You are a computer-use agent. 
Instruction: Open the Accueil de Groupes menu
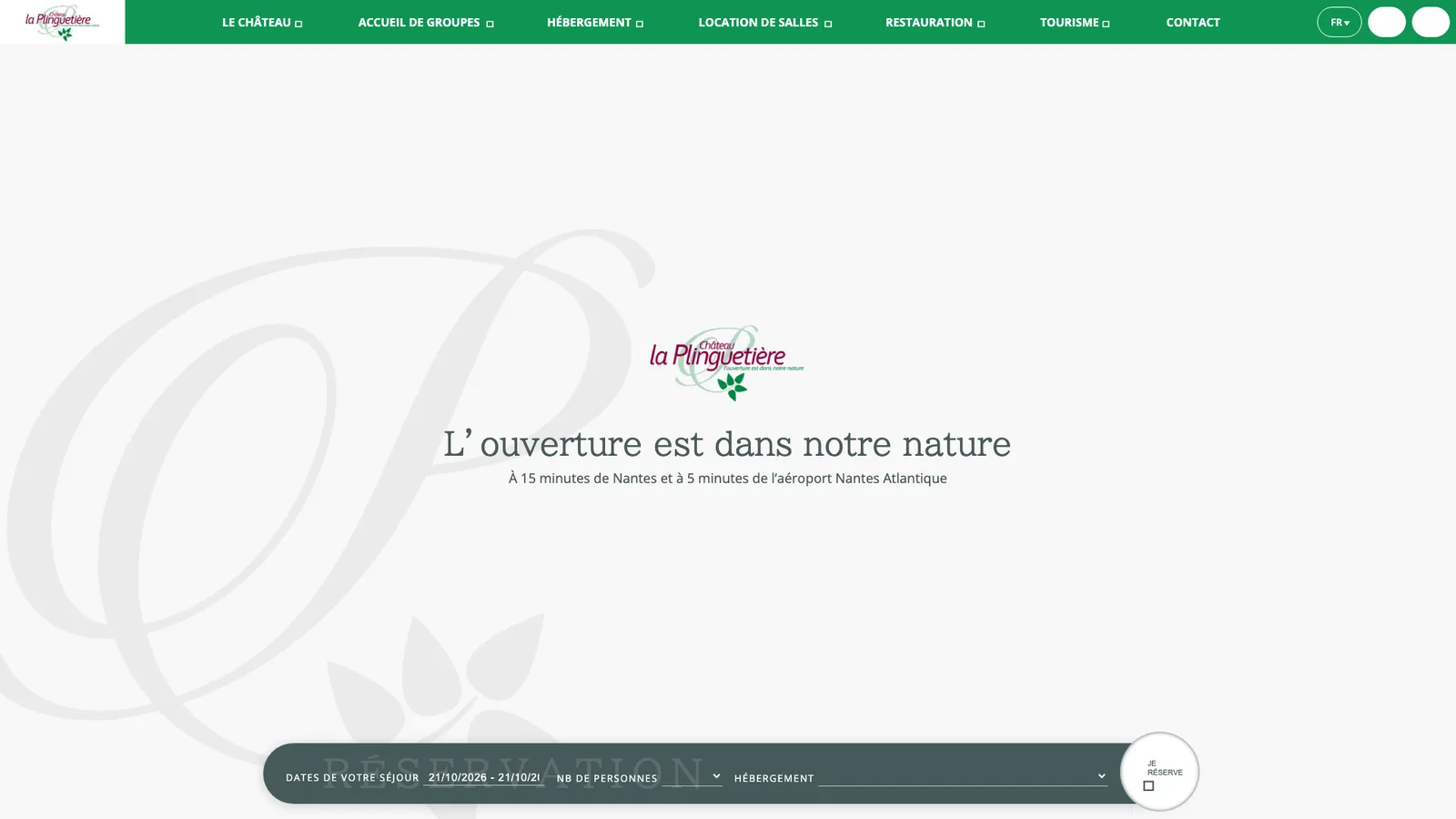click(x=426, y=22)
